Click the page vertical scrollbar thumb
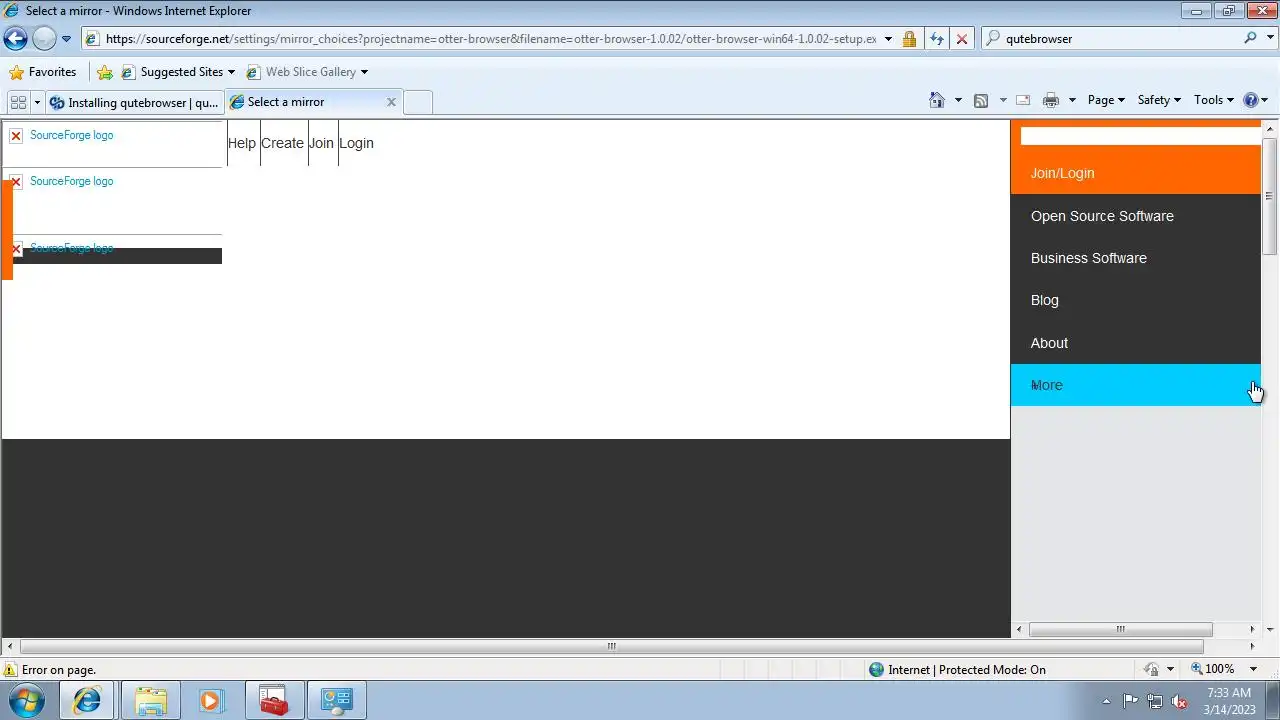Screen dimensions: 1280x720 click(1270, 196)
